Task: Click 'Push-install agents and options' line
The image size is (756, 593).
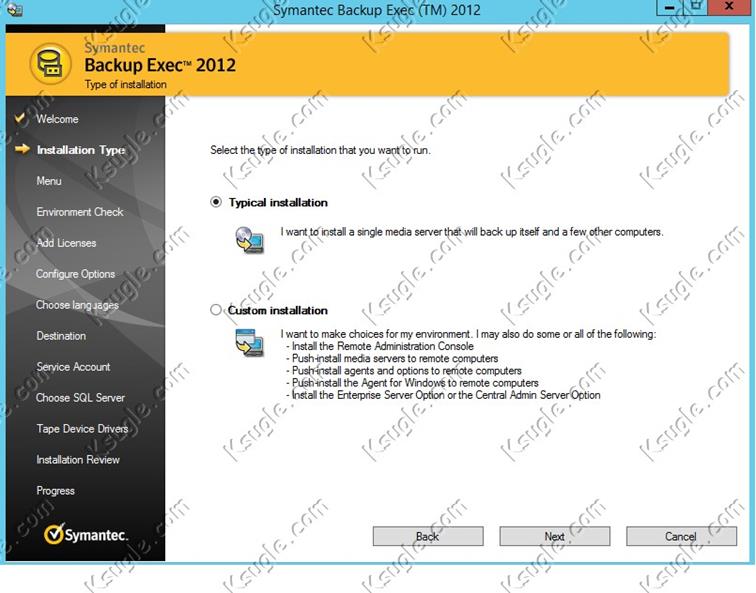Action: [404, 370]
